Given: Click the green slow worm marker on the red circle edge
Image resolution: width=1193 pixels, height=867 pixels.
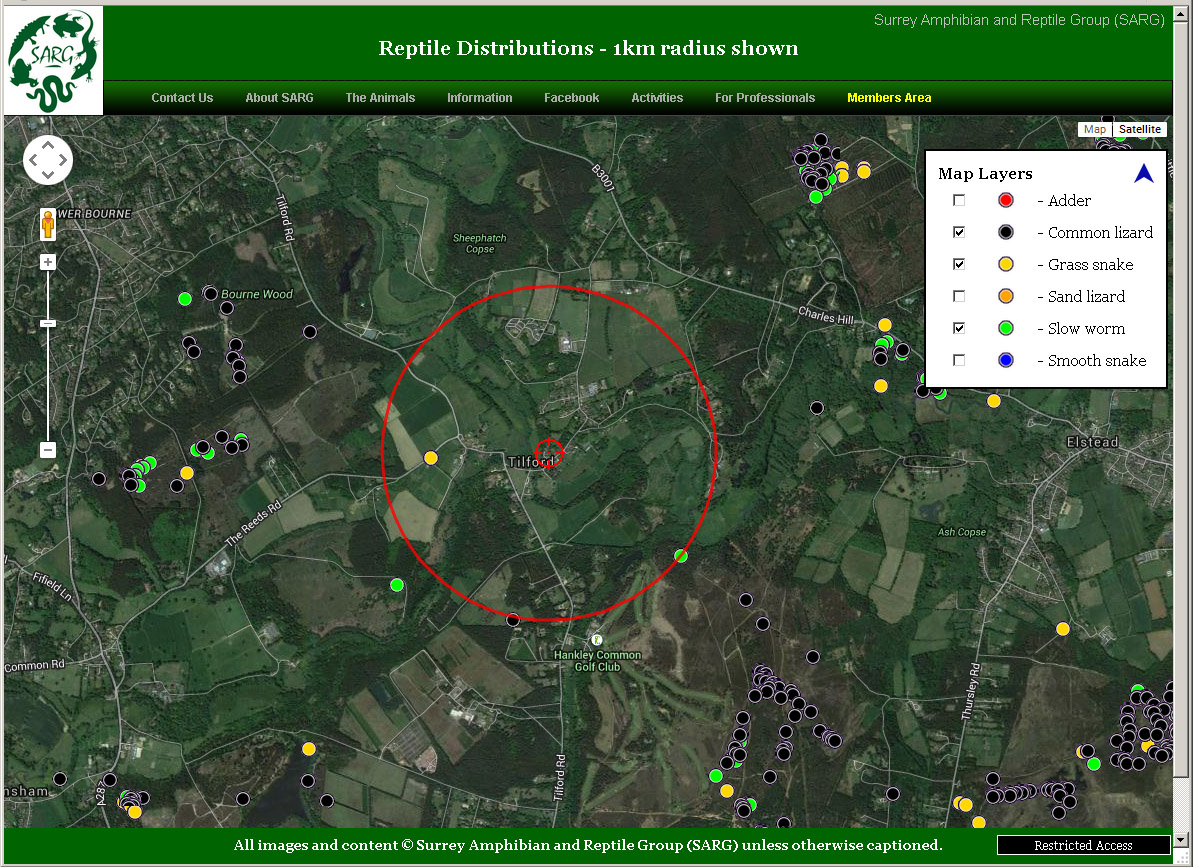Looking at the screenshot, I should (681, 556).
